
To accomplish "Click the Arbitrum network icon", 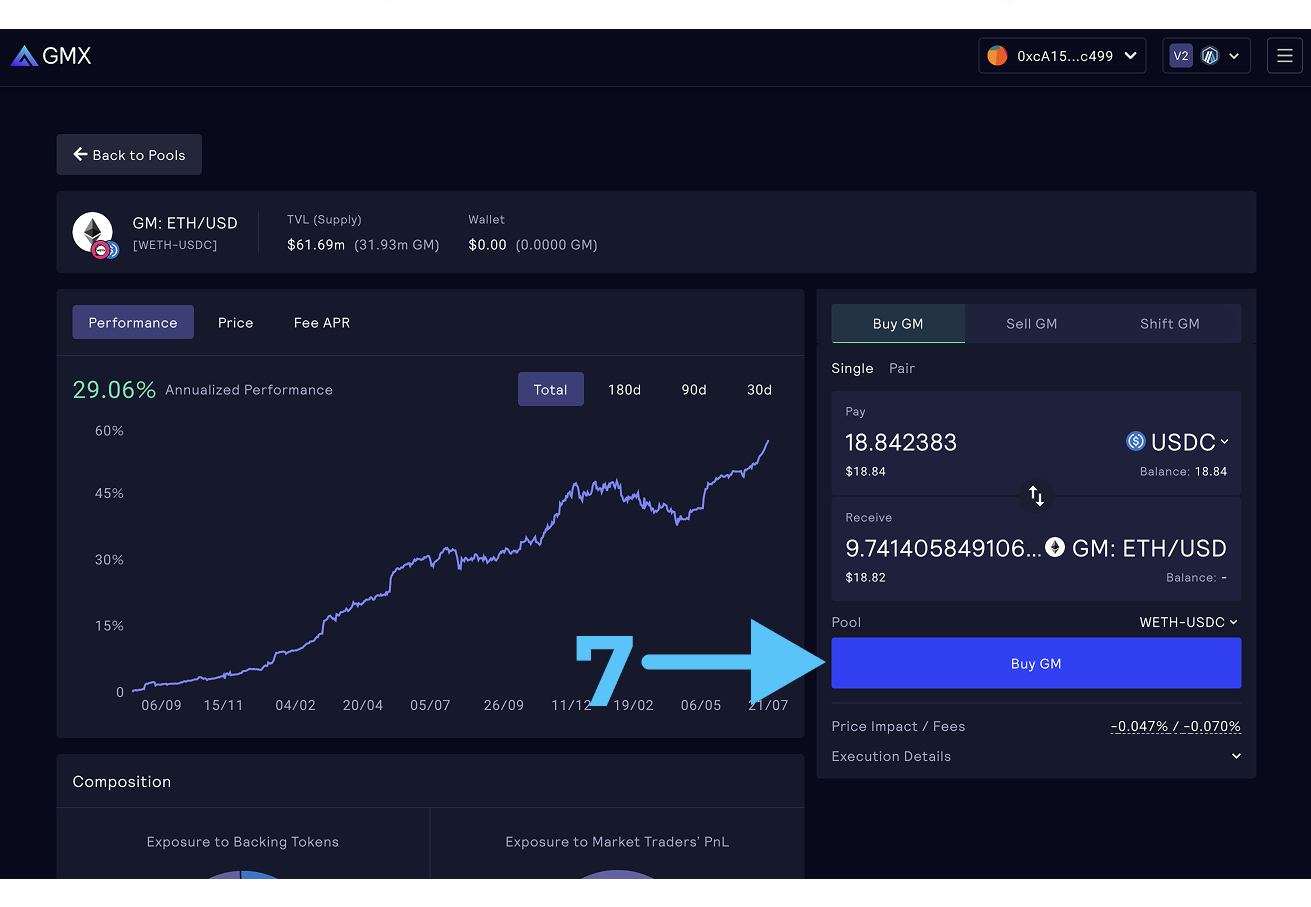I will [1210, 56].
